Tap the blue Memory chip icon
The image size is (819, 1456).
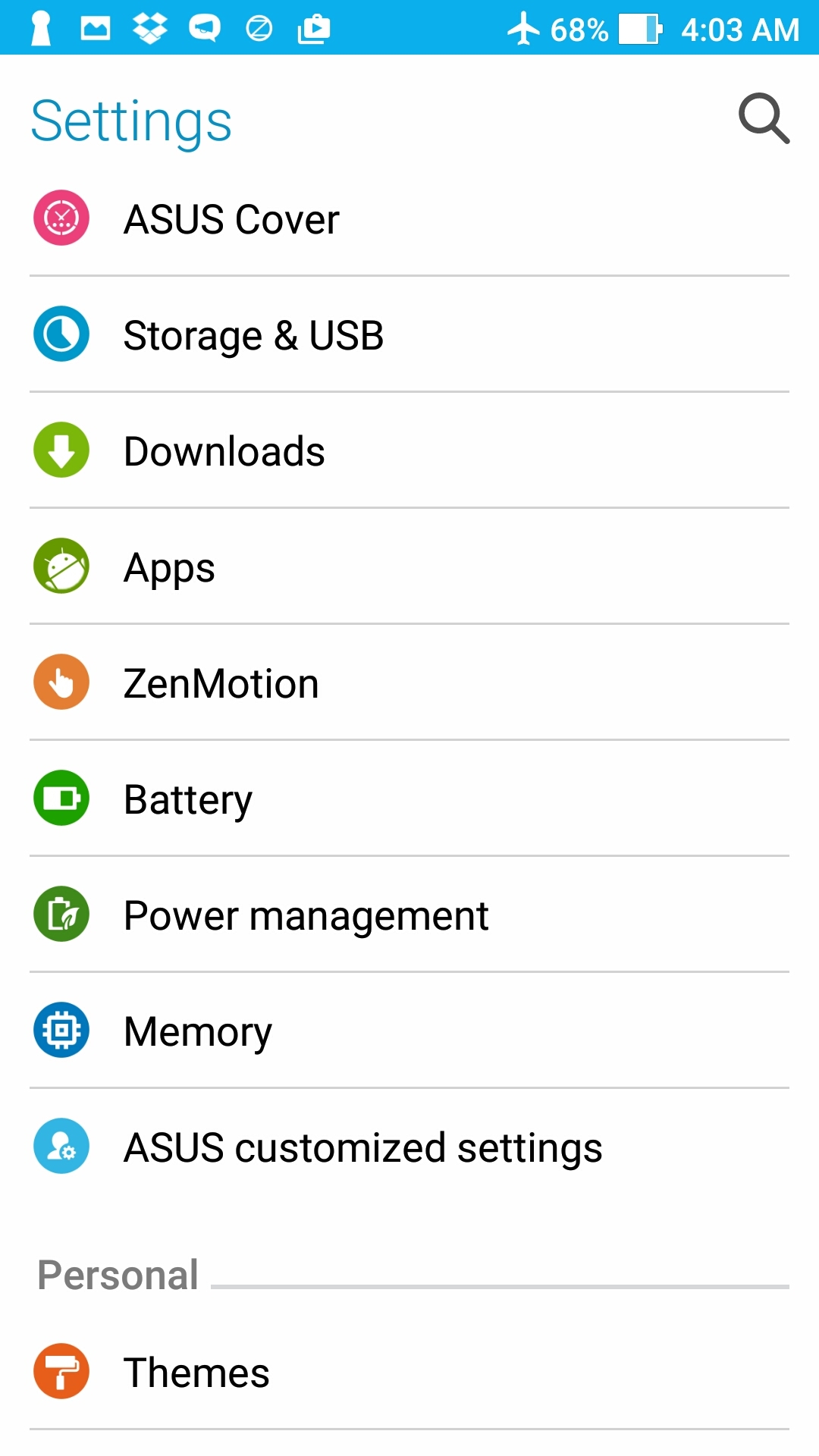pos(61,1030)
